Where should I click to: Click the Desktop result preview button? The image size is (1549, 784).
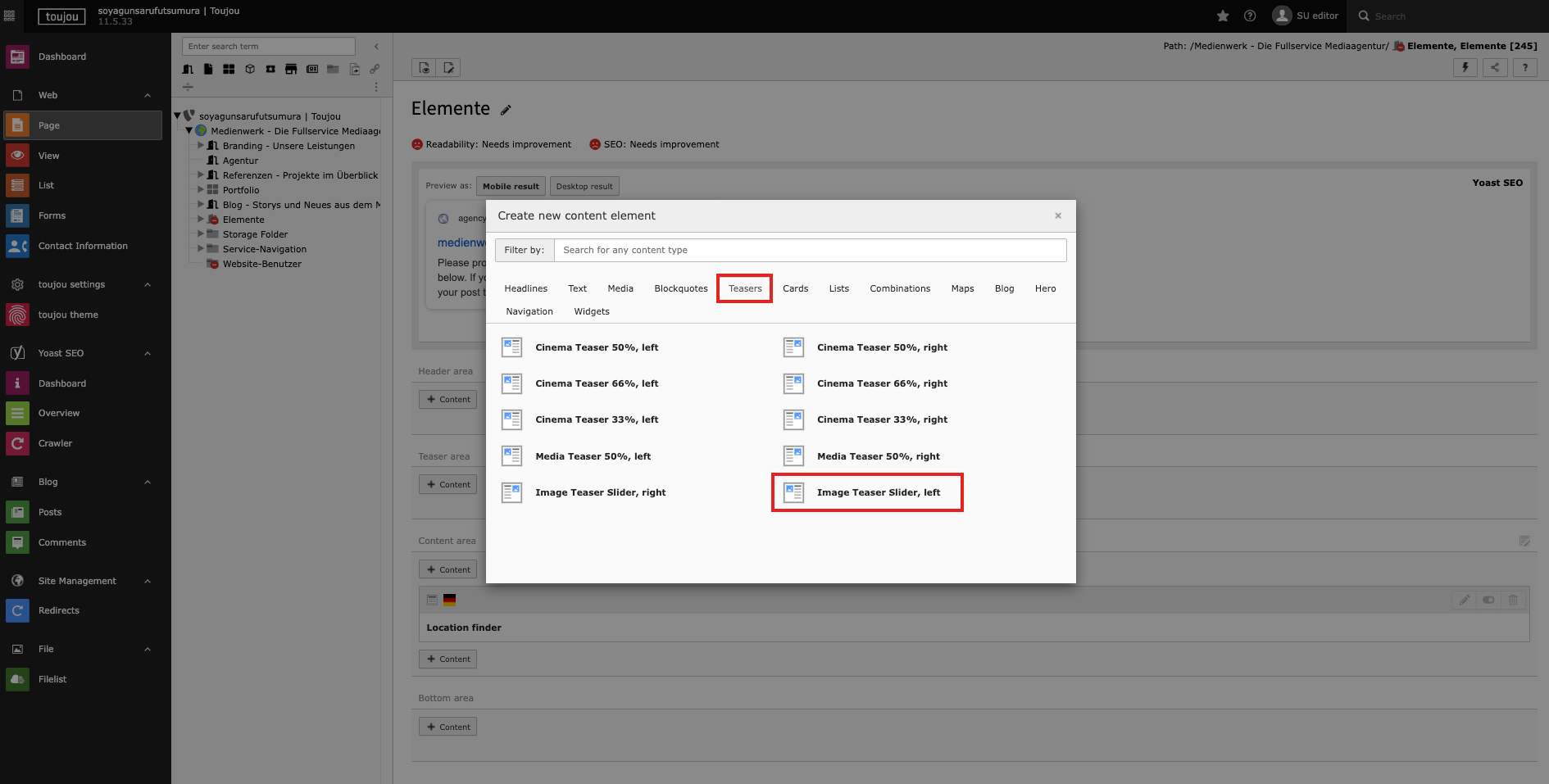584,186
